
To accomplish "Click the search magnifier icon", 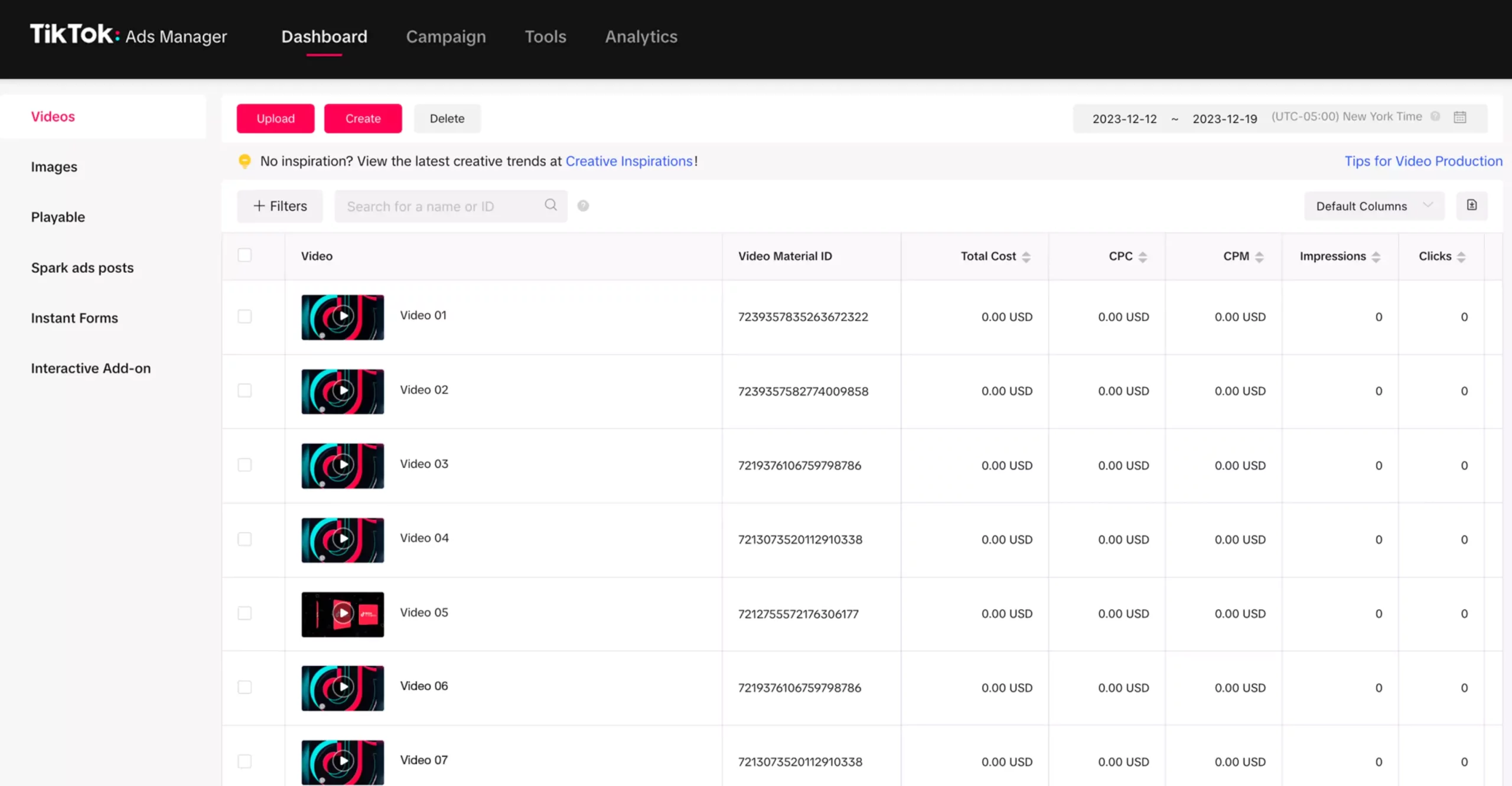I will click(550, 205).
